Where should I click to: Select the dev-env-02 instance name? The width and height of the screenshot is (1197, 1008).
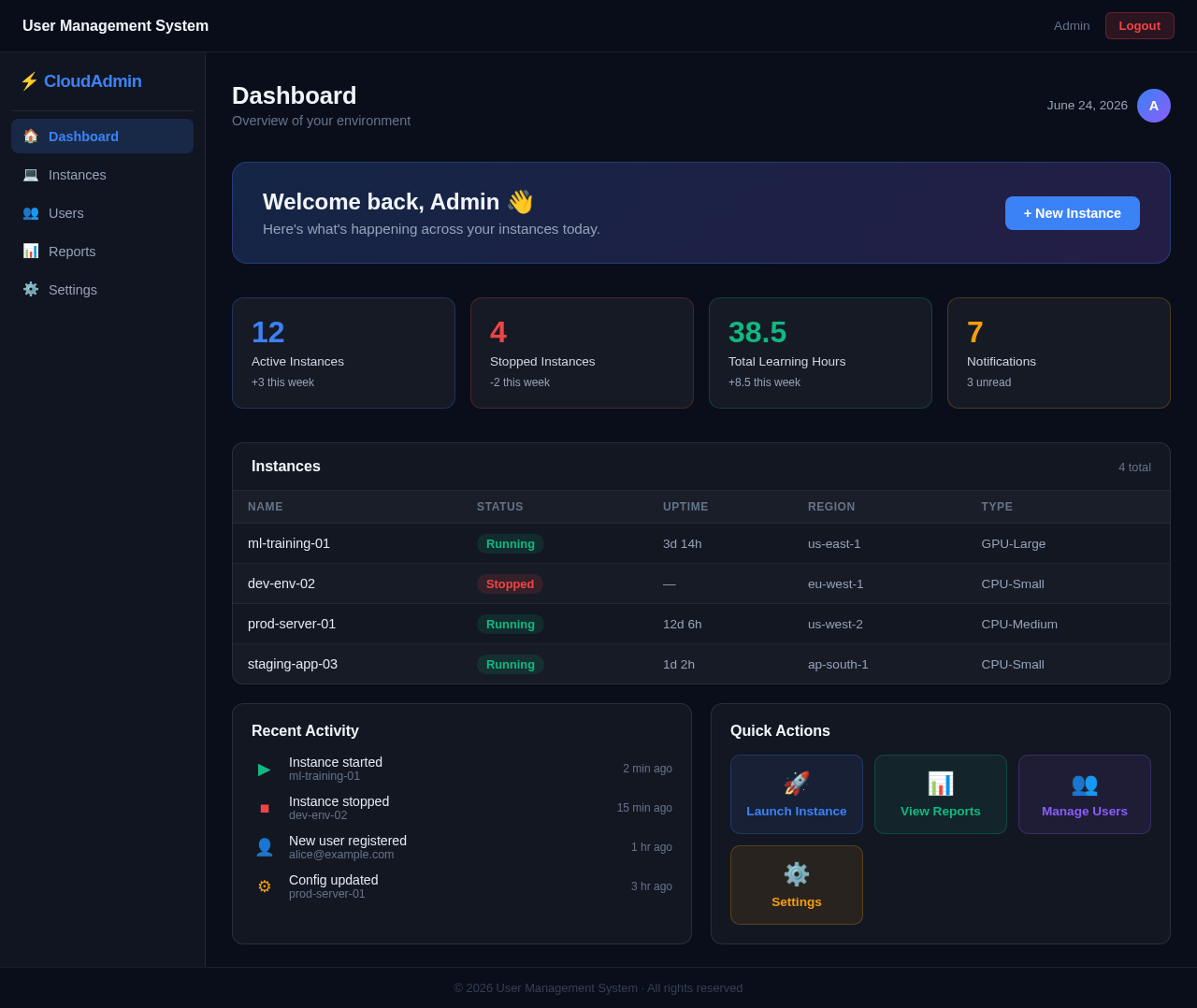281,583
